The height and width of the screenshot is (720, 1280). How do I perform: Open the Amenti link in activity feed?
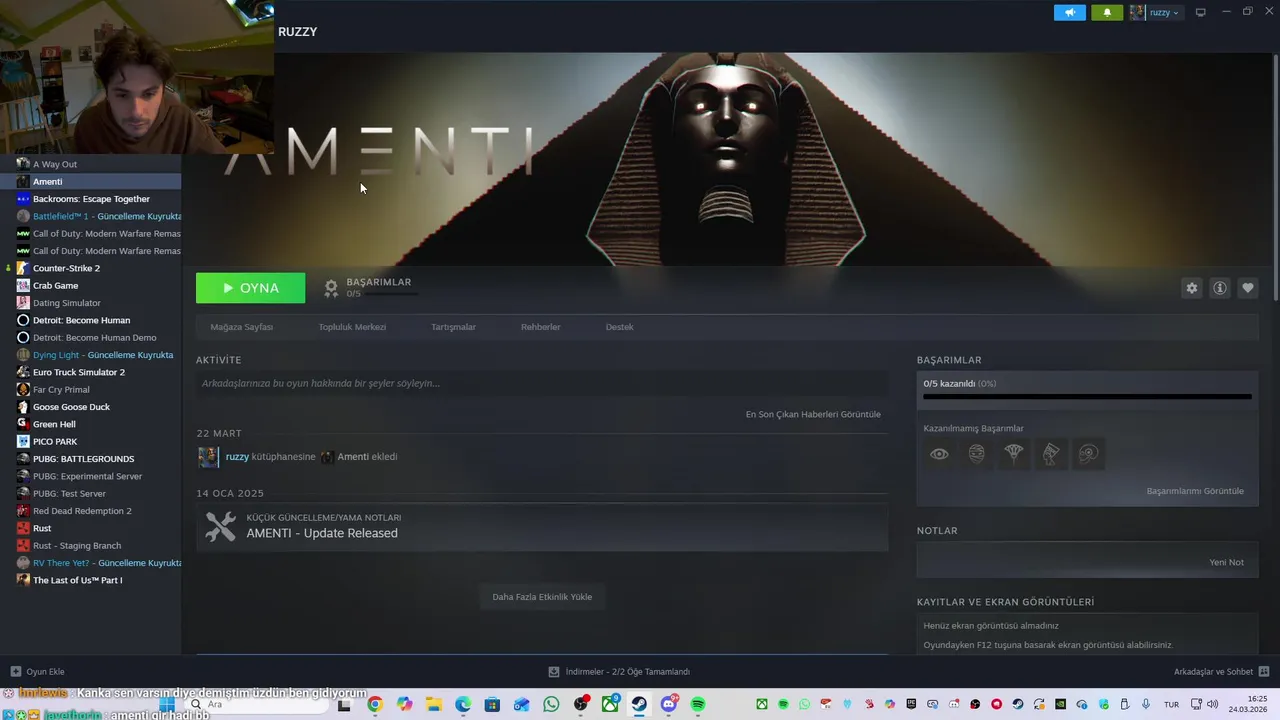(x=352, y=457)
